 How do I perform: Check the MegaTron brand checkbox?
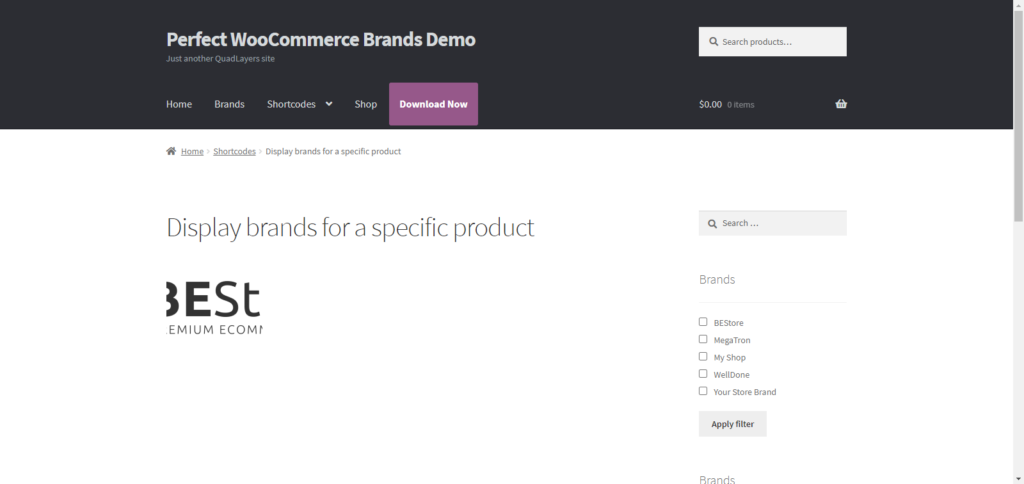(703, 339)
